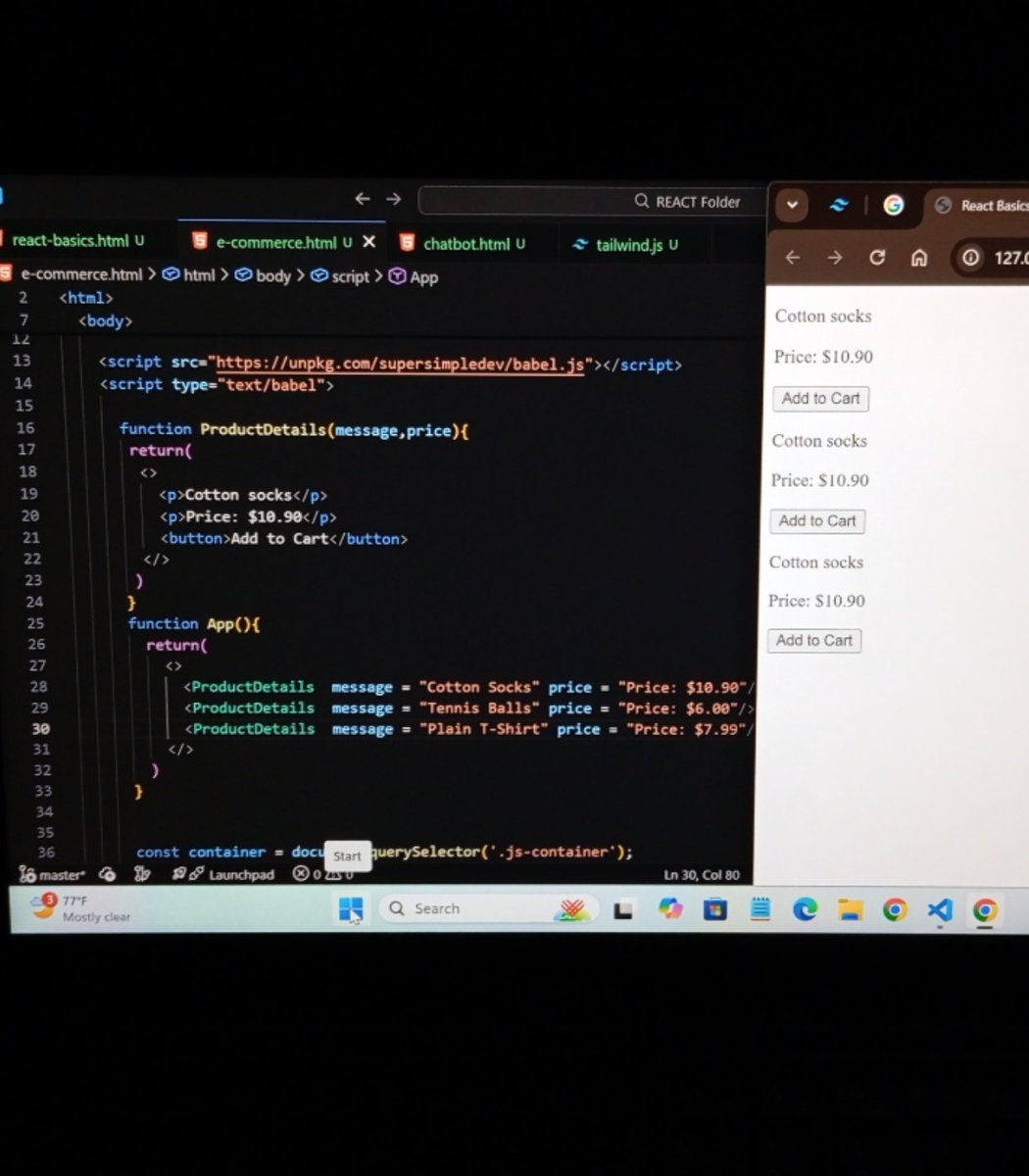
Task: Open the browser tab search dropdown
Action: click(792, 206)
